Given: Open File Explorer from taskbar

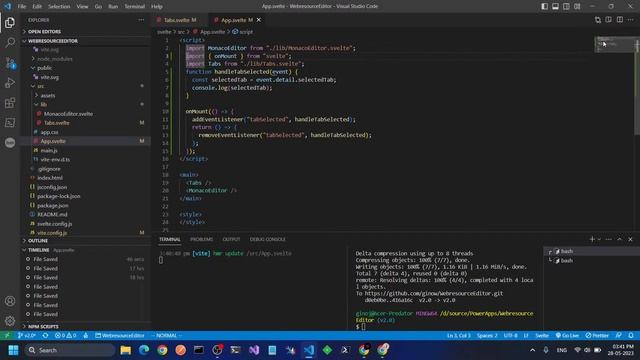Looking at the screenshot, I should coord(126,350).
